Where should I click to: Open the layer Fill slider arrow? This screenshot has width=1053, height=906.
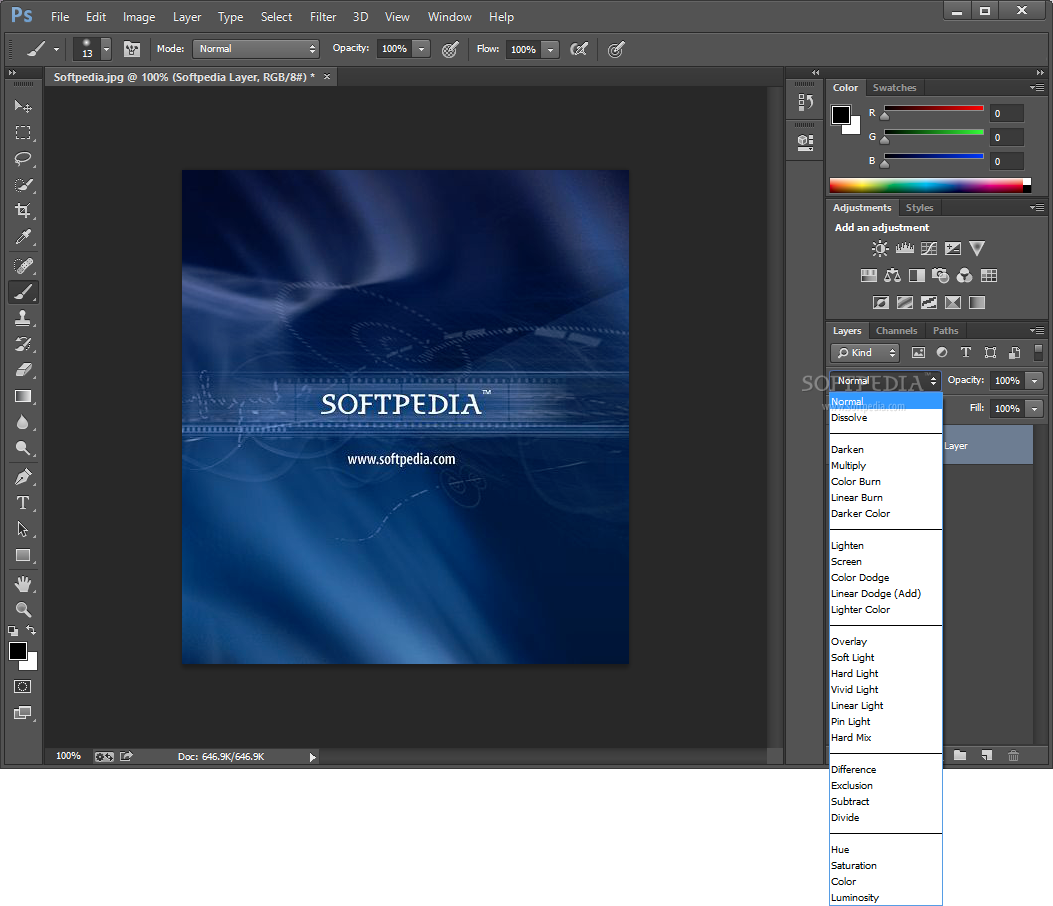pos(1035,408)
